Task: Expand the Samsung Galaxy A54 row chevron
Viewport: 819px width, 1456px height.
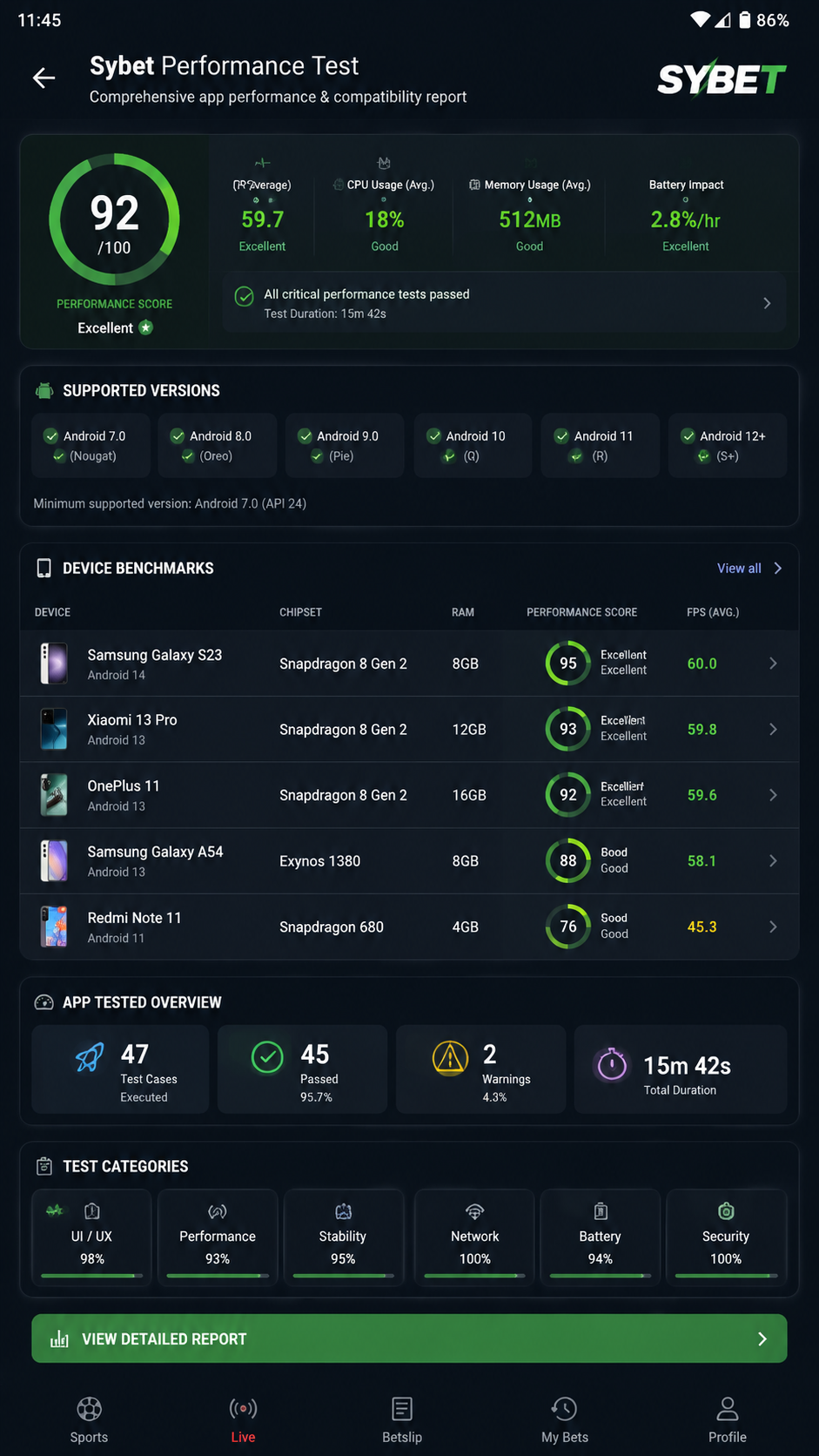Action: pos(773,861)
